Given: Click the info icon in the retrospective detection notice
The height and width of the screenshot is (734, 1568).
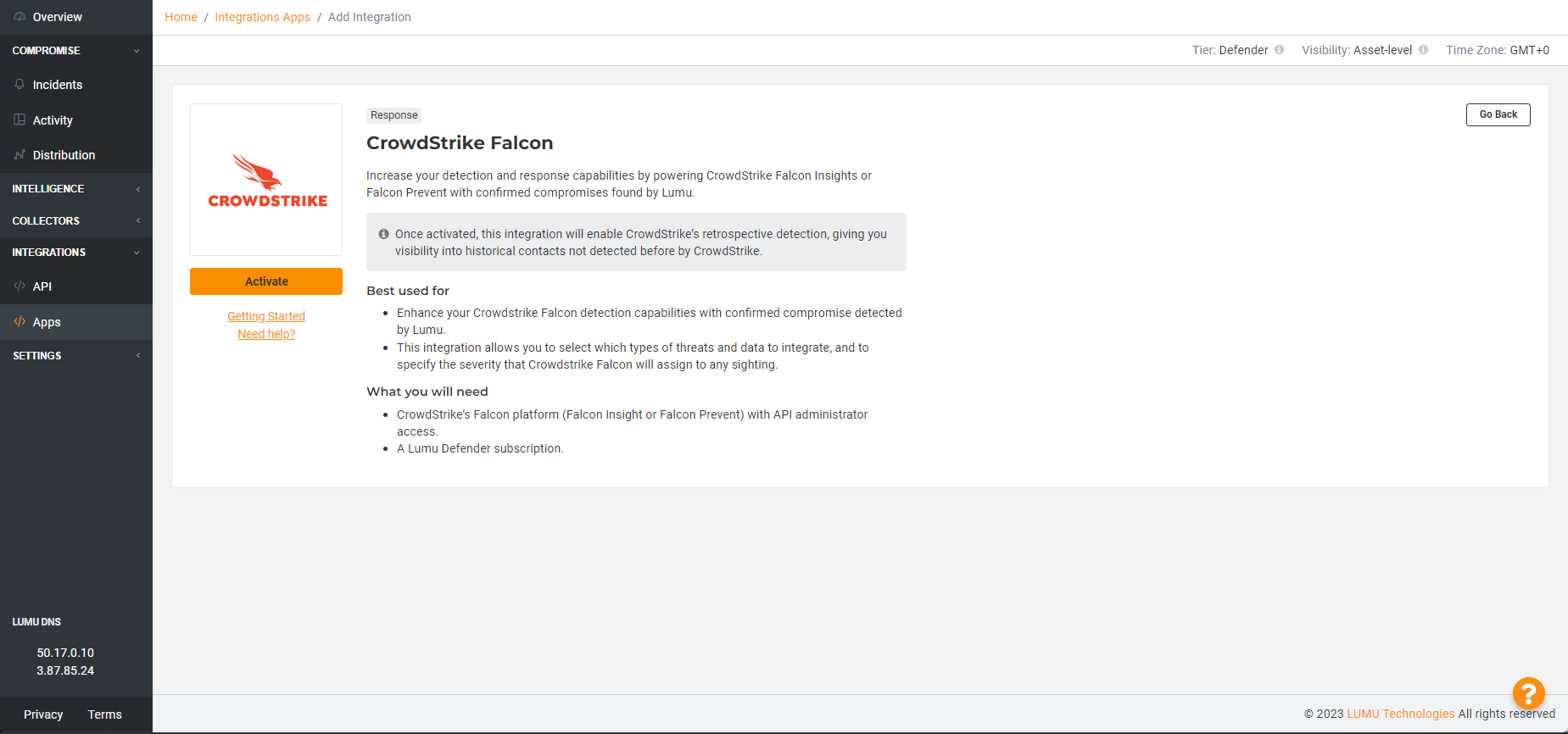Looking at the screenshot, I should [383, 234].
